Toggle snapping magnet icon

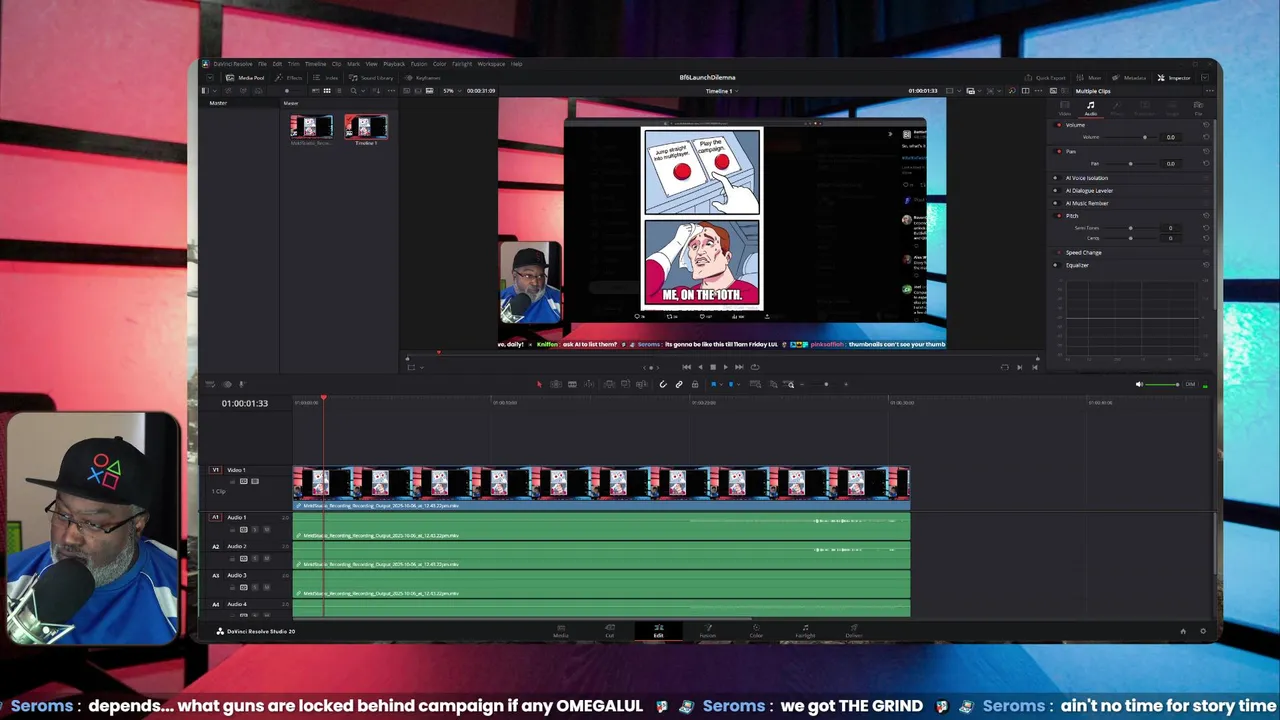[663, 384]
